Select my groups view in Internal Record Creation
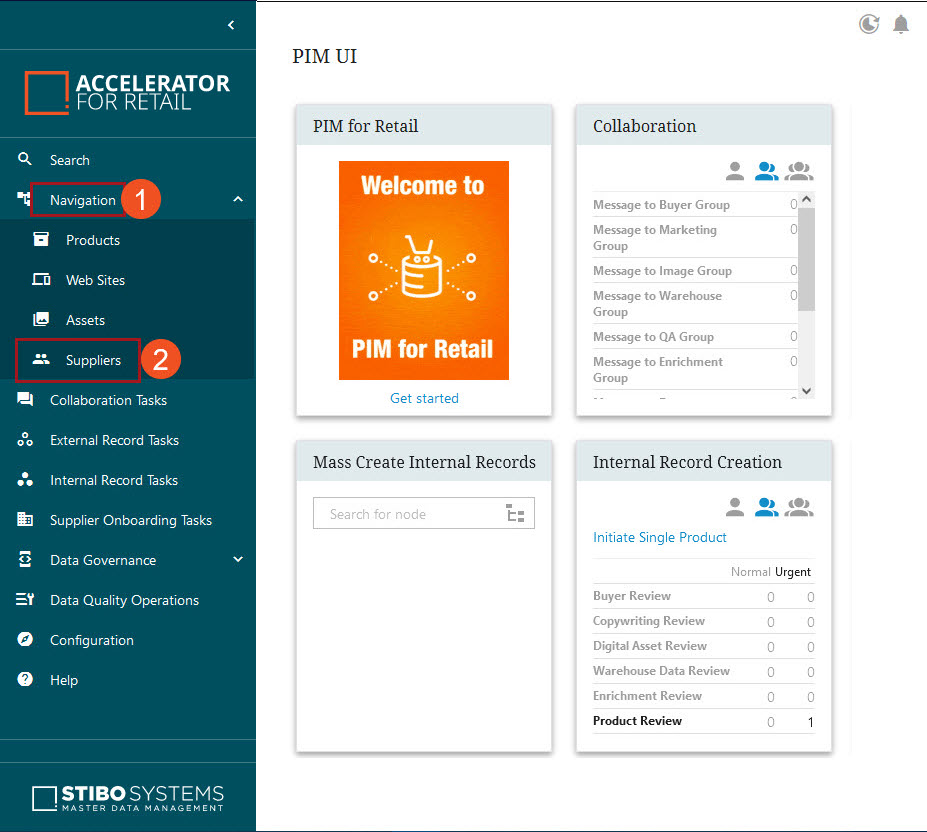This screenshot has width=927, height=832. pyautogui.click(x=767, y=507)
